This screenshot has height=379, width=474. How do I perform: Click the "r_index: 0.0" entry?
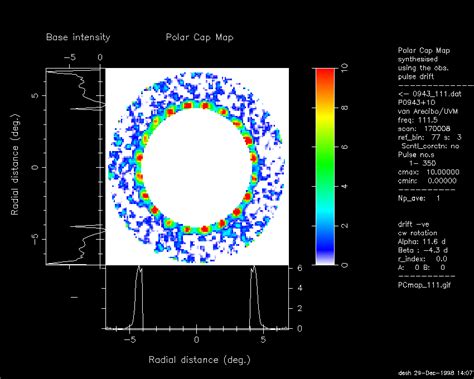[x=422, y=259]
